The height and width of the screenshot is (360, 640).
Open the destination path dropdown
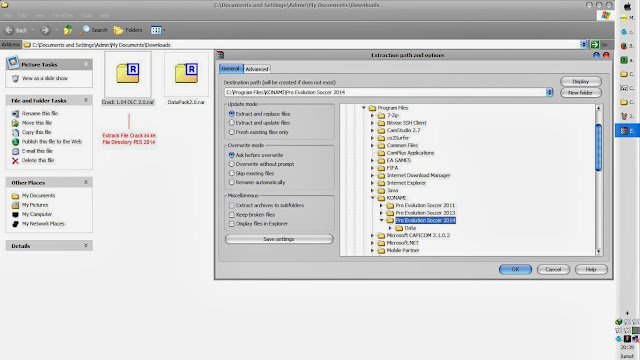coord(550,92)
